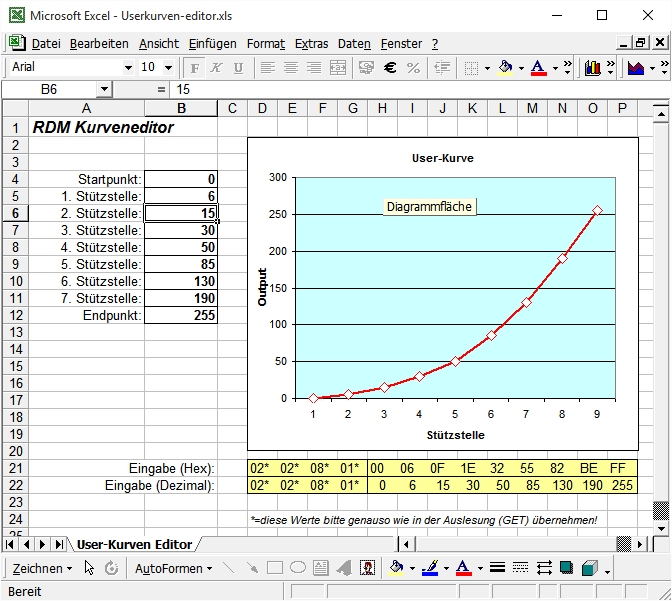Expand the name box dropdown for B6

click(x=104, y=90)
